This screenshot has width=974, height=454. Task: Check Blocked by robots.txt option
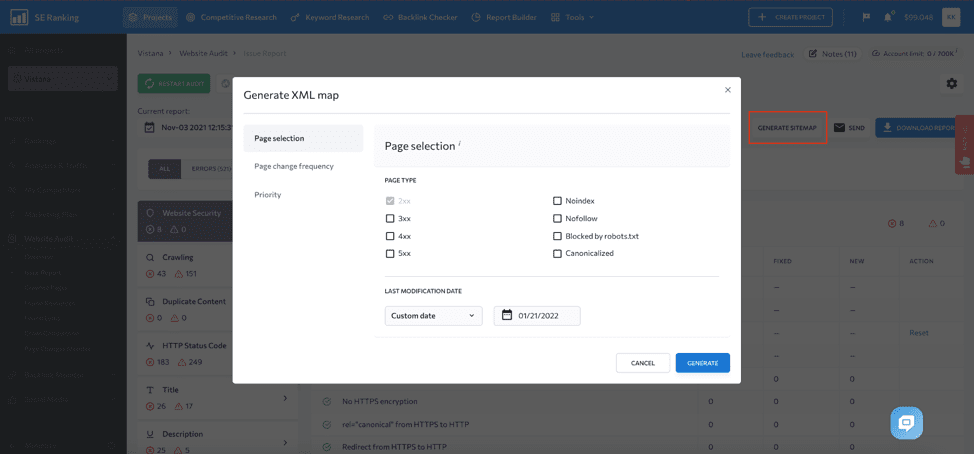coord(557,236)
